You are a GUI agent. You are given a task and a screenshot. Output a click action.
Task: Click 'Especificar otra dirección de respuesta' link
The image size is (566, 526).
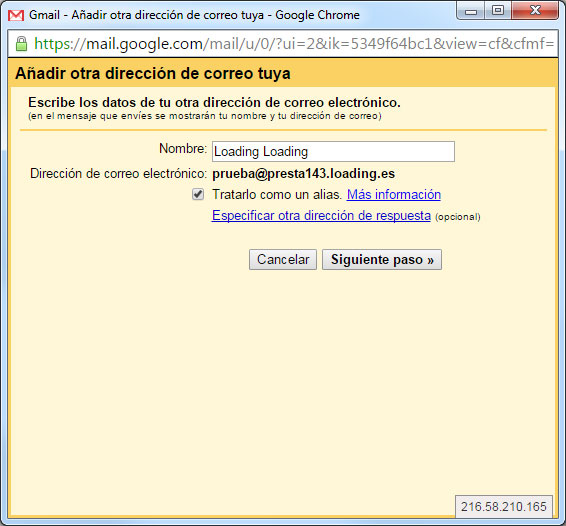click(321, 216)
